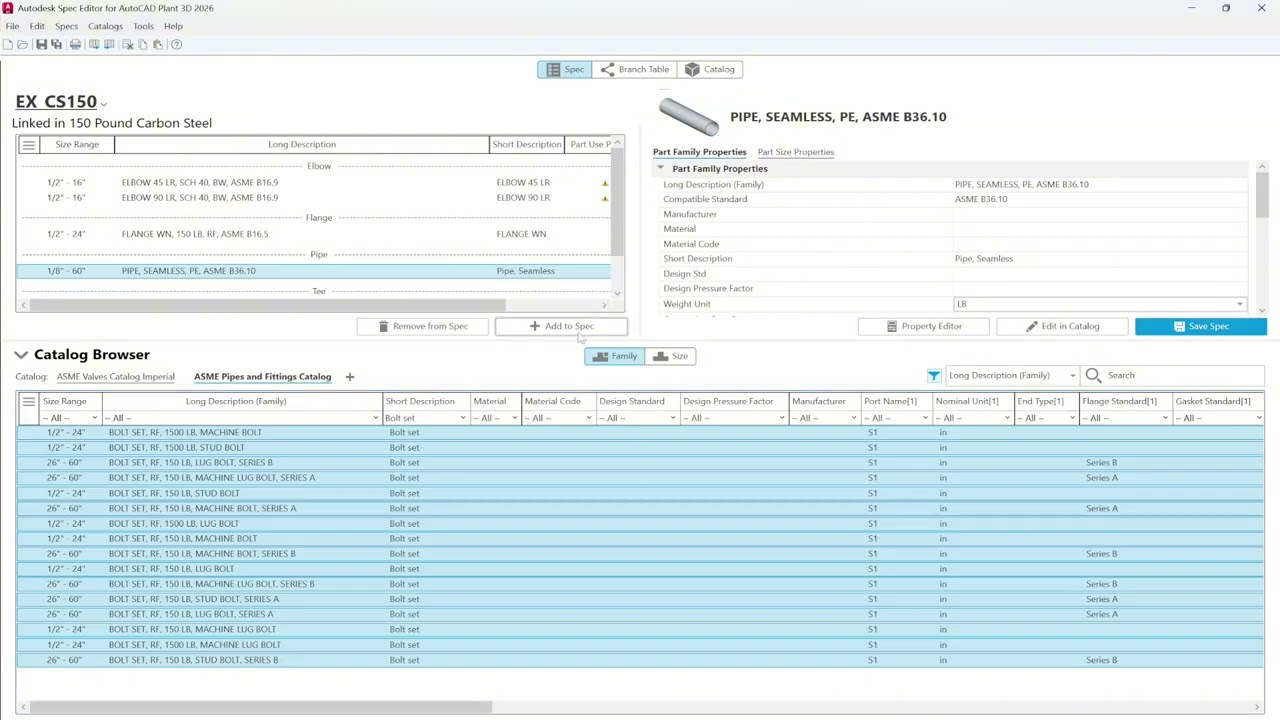This screenshot has width=1280, height=720.
Task: Click Short Description value Pipe, Seamless
Action: pyautogui.click(x=984, y=259)
